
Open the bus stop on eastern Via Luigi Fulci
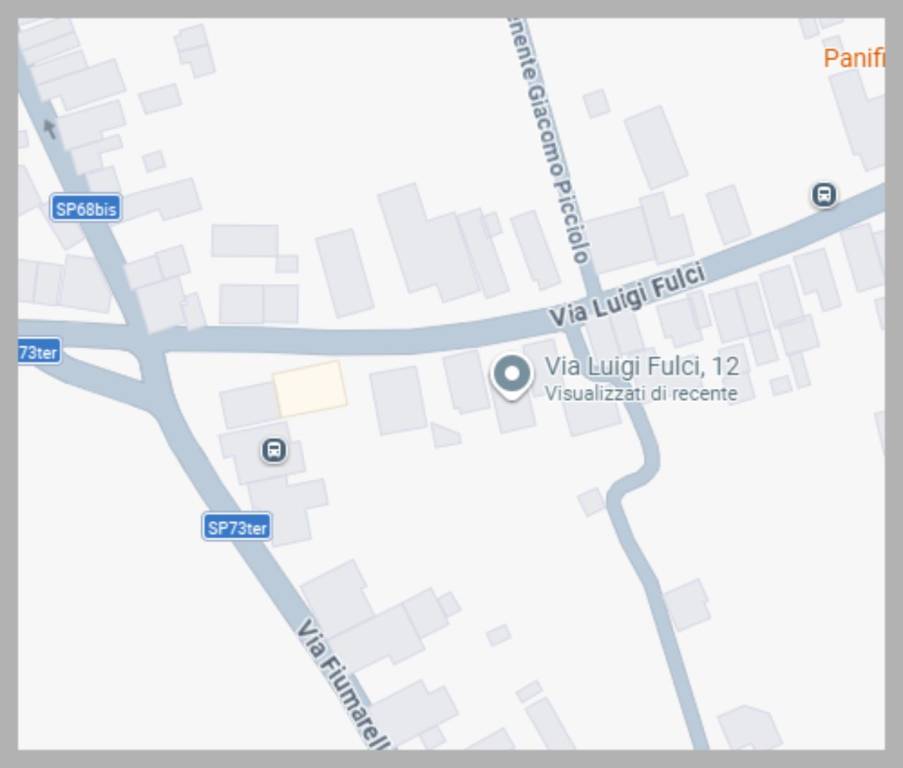point(824,195)
